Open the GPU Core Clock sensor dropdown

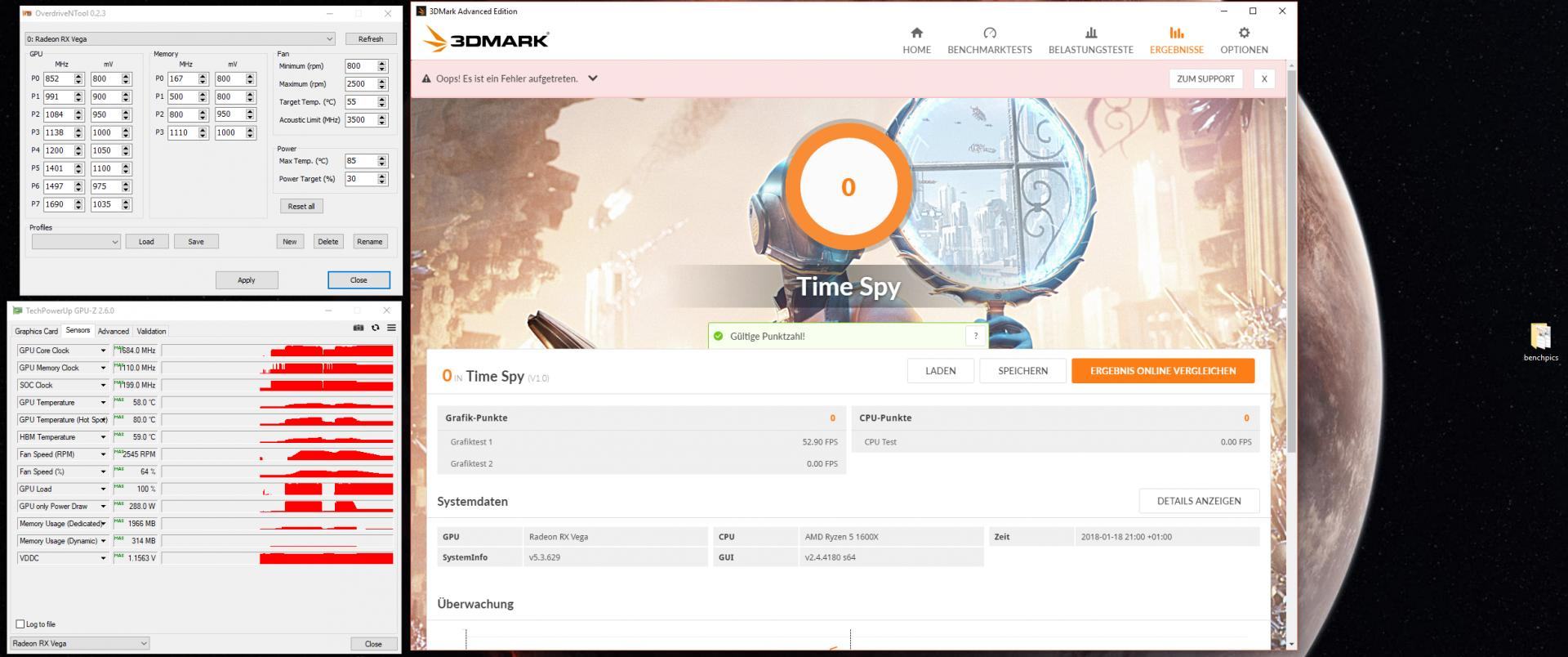pyautogui.click(x=103, y=351)
